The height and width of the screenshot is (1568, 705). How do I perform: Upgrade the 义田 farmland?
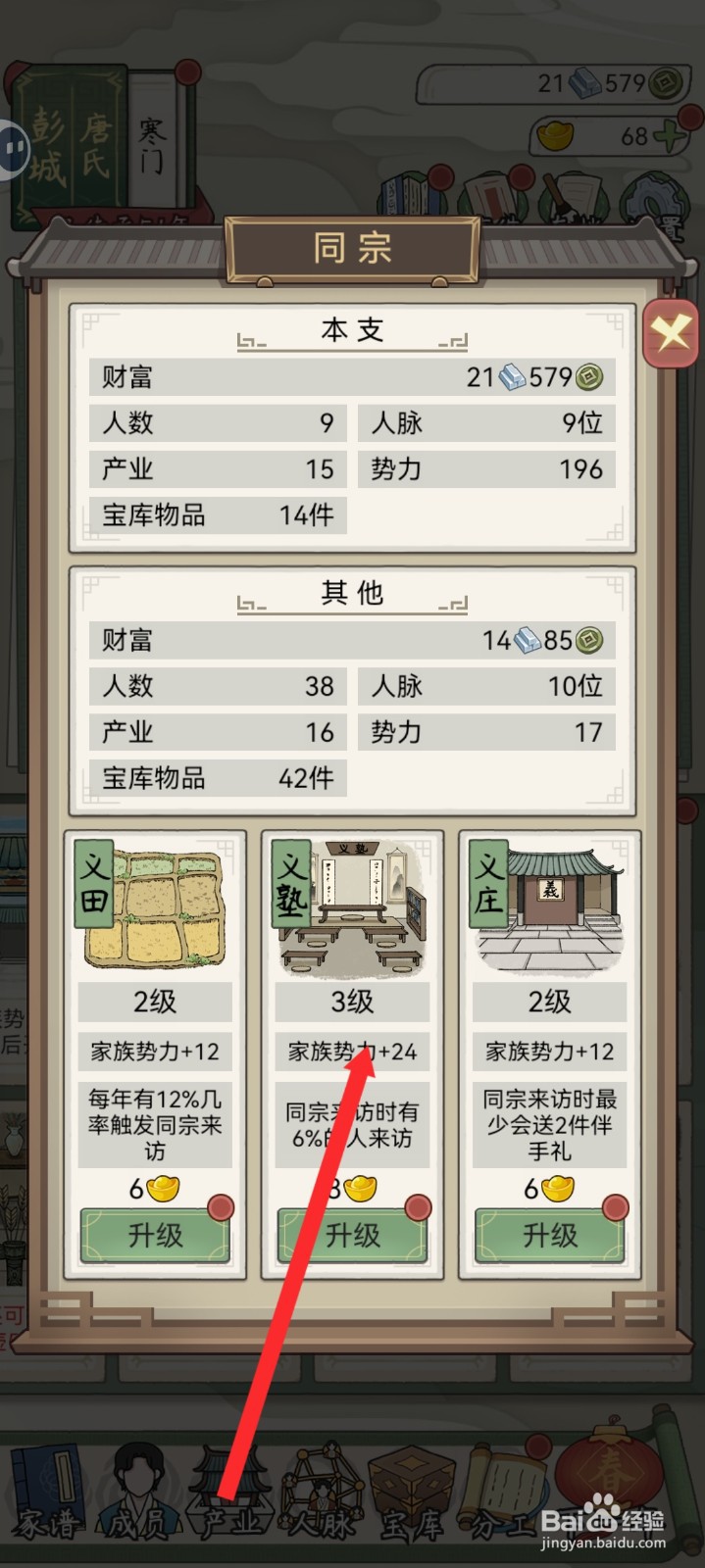(x=156, y=1235)
